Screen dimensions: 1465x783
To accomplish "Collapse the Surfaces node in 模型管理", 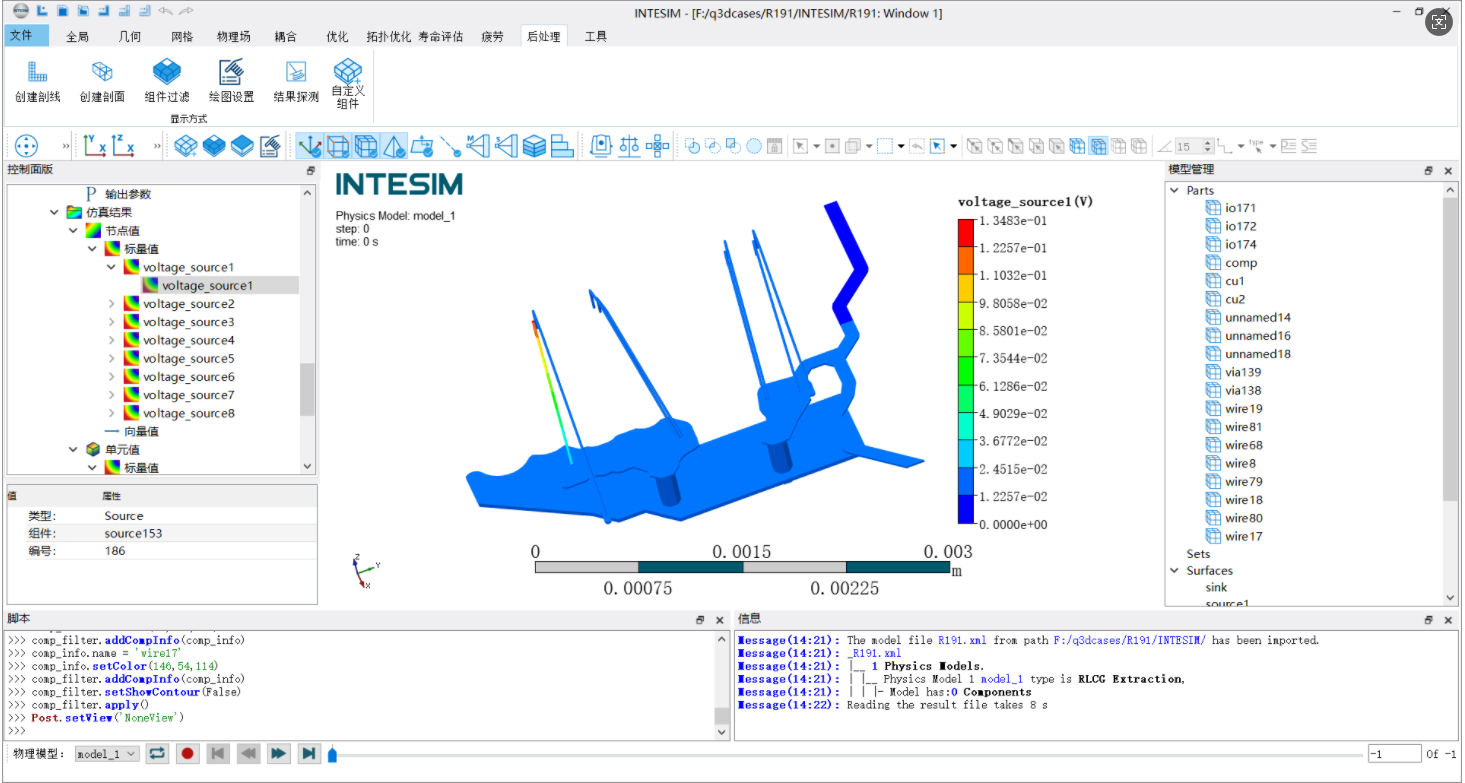I will coord(1174,571).
